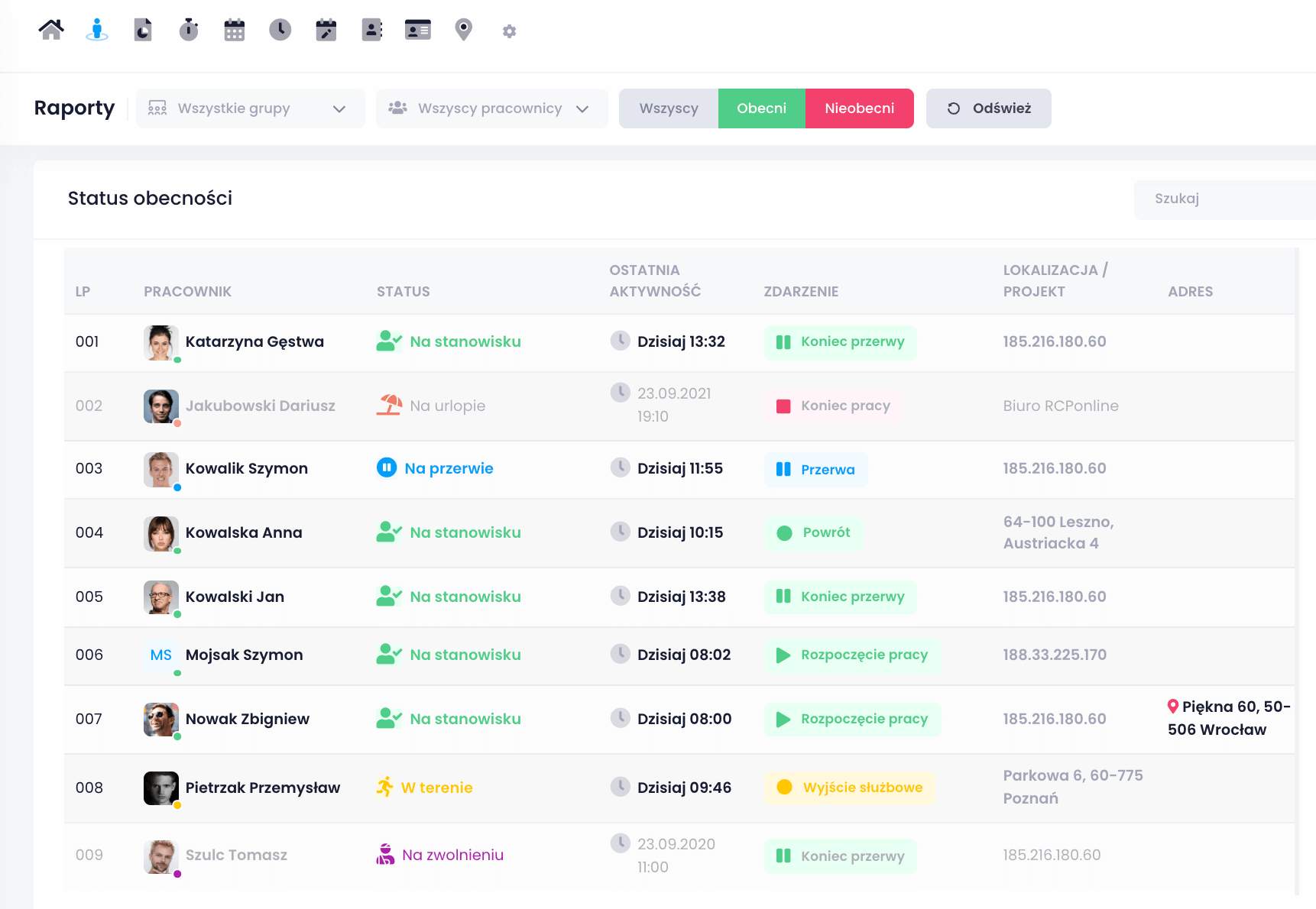Open the calendar grid icon
Screen dimensions: 1316x909
click(235, 30)
